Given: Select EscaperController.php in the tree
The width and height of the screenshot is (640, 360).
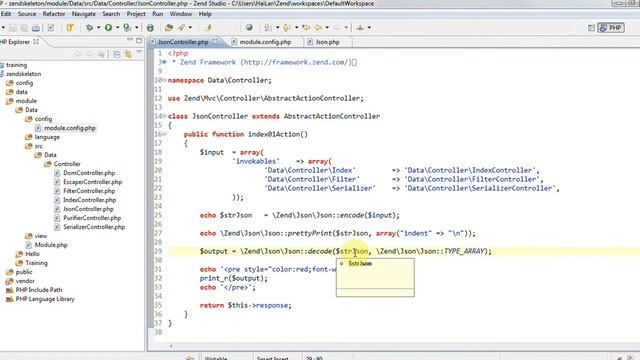Looking at the screenshot, I should click(x=92, y=182).
